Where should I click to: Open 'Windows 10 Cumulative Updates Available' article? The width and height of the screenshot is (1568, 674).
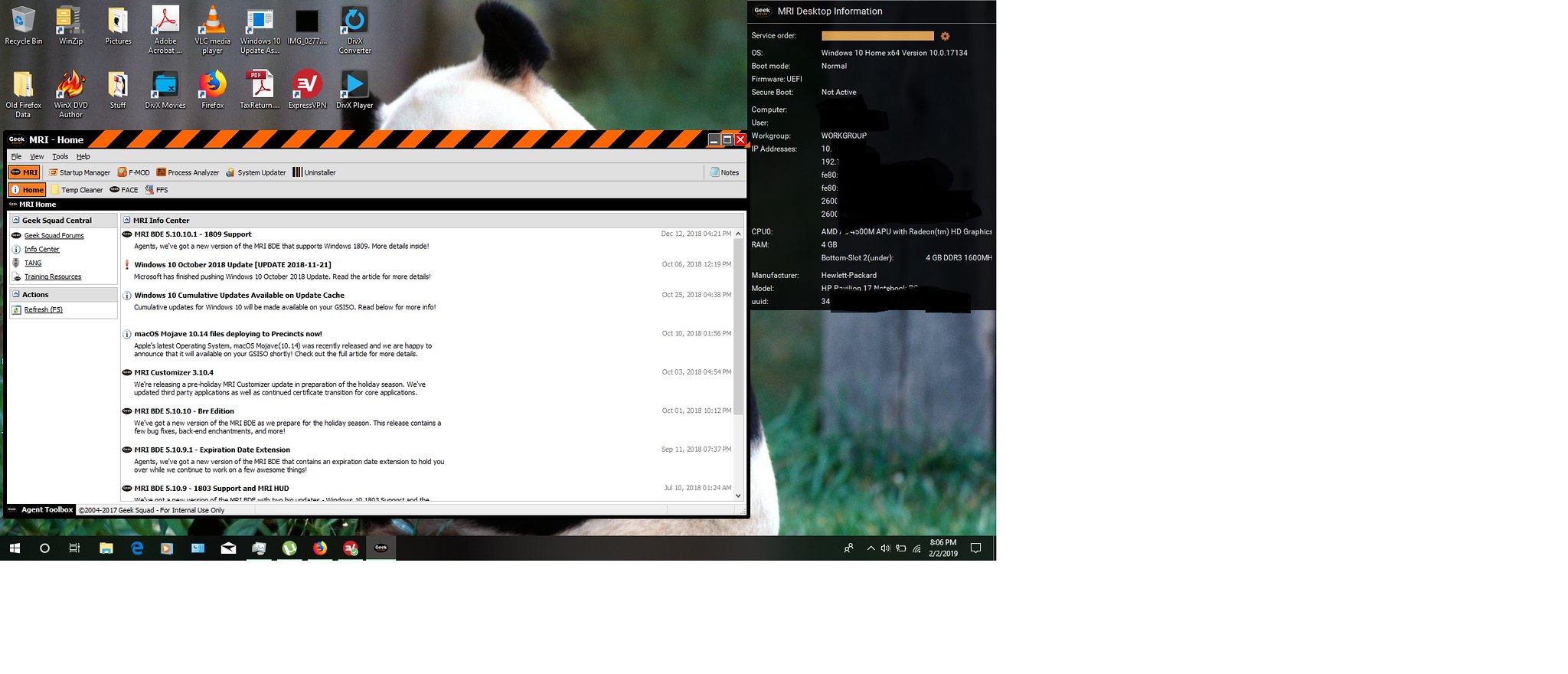tap(239, 296)
